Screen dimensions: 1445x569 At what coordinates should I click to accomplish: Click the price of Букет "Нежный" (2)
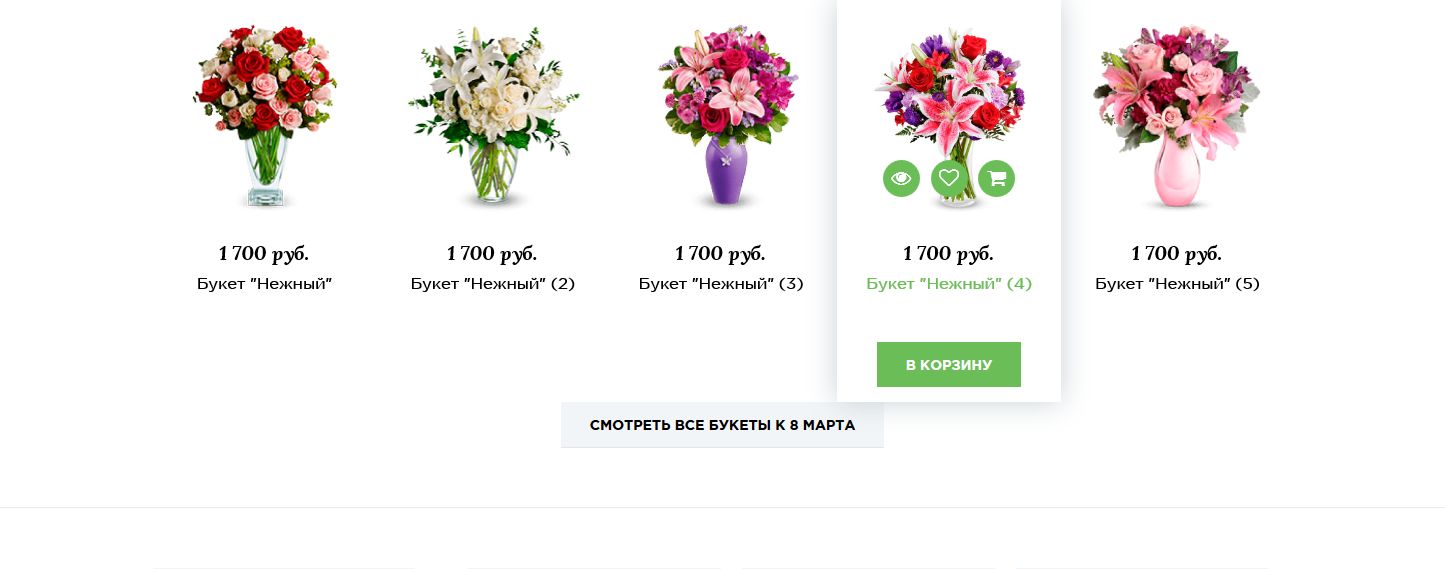click(492, 253)
